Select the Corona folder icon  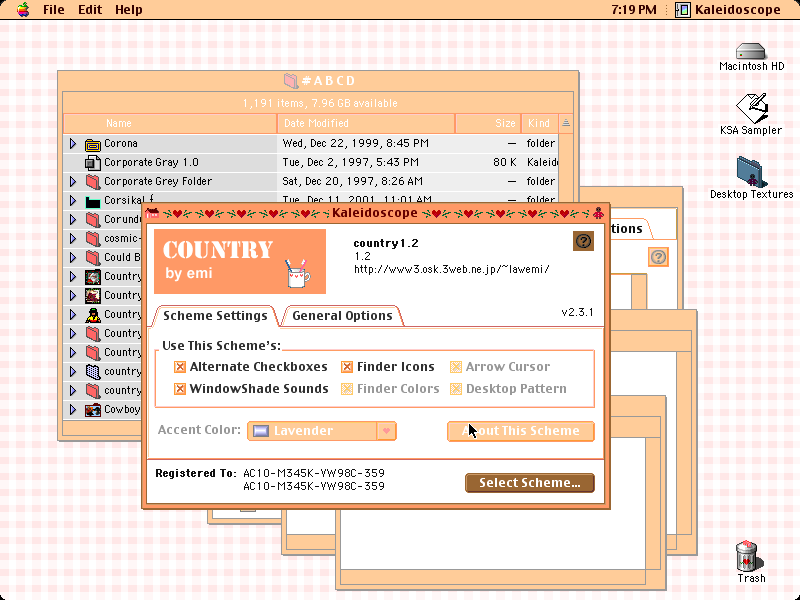(x=92, y=144)
